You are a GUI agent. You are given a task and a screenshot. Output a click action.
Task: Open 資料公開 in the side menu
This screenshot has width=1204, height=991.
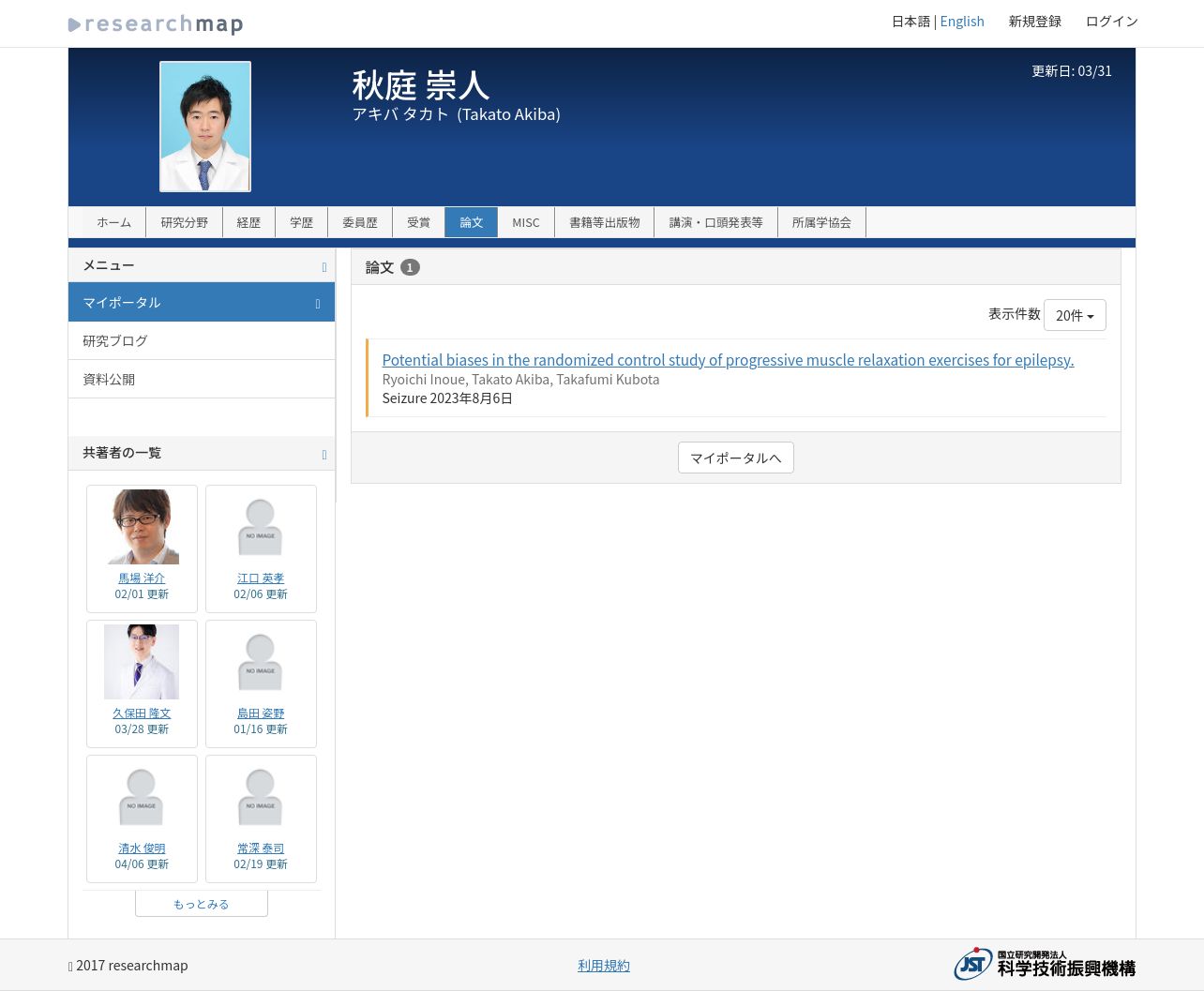tap(202, 379)
